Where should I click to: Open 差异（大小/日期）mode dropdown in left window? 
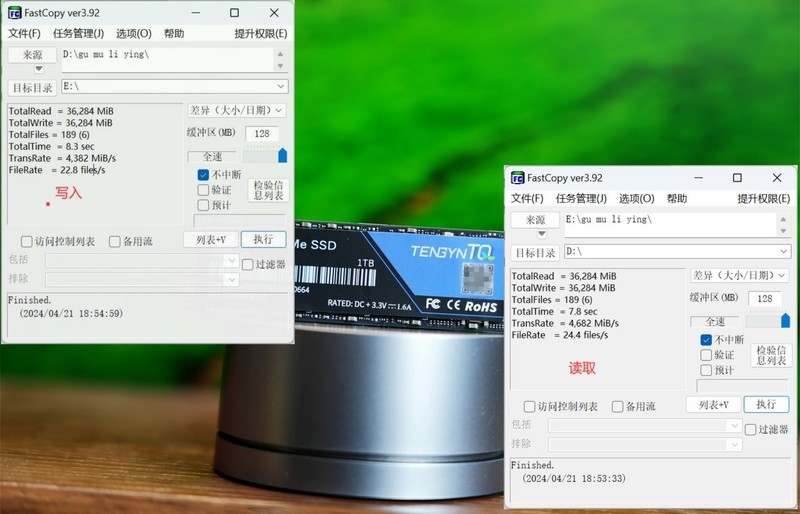pos(236,110)
